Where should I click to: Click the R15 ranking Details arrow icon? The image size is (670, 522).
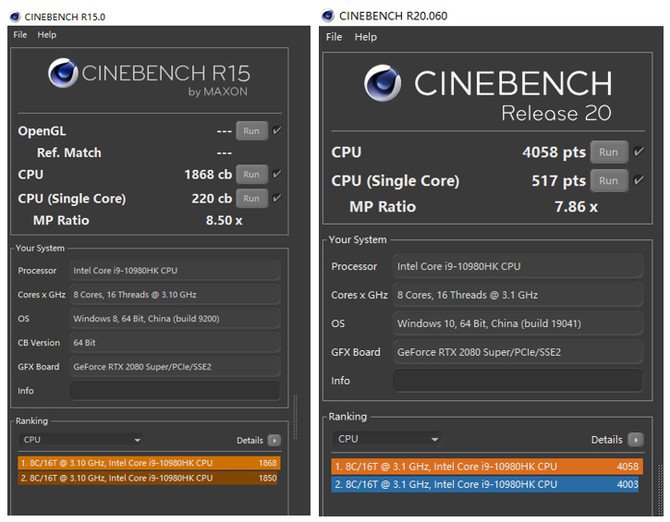point(274,440)
